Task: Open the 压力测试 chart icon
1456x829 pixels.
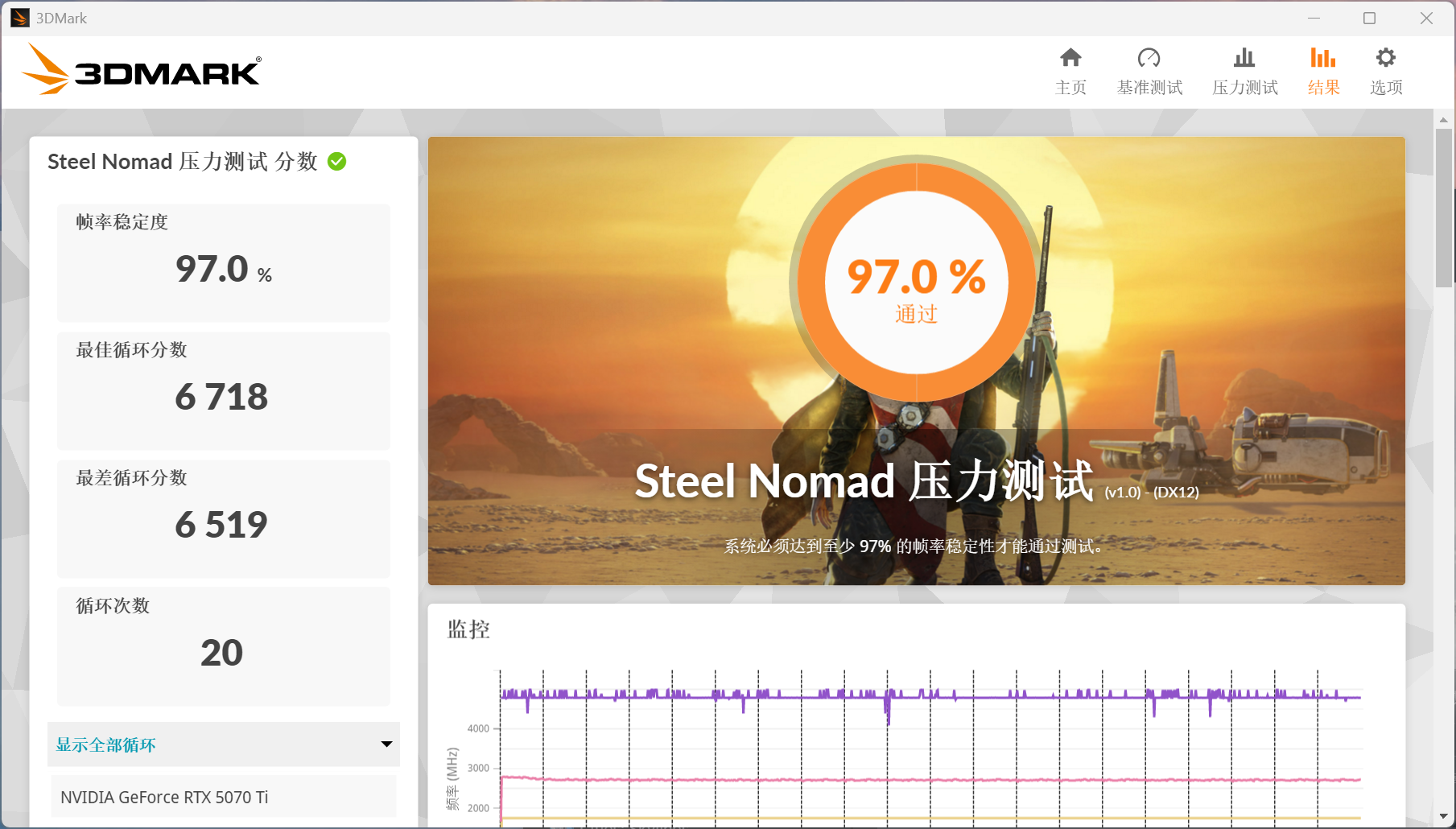Action: click(x=1244, y=57)
